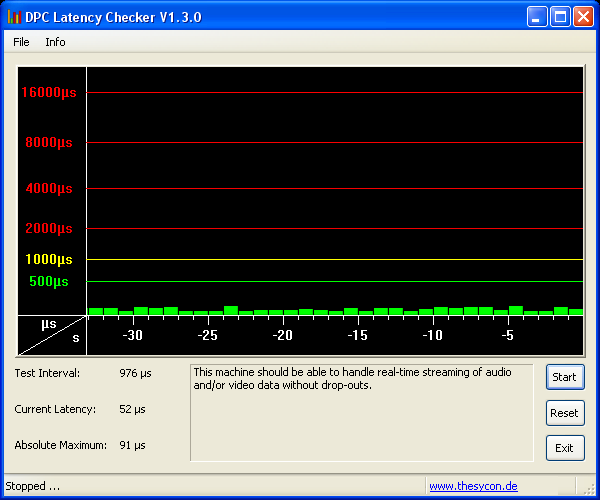Click the Reset button
Image resolution: width=600 pixels, height=500 pixels.
(565, 413)
